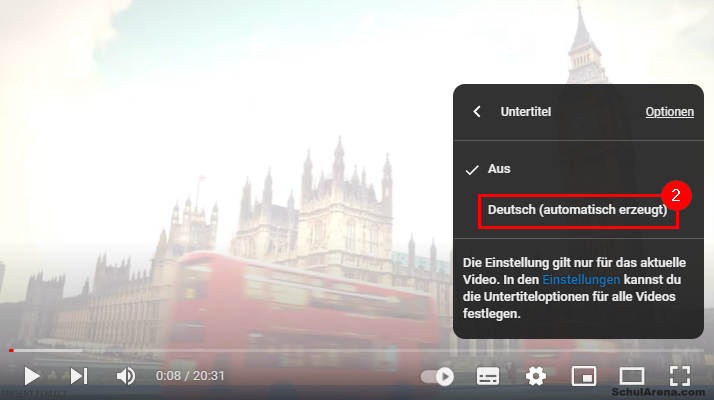Seek on the video progress bar
Screen dimensions: 714x400
point(357,350)
